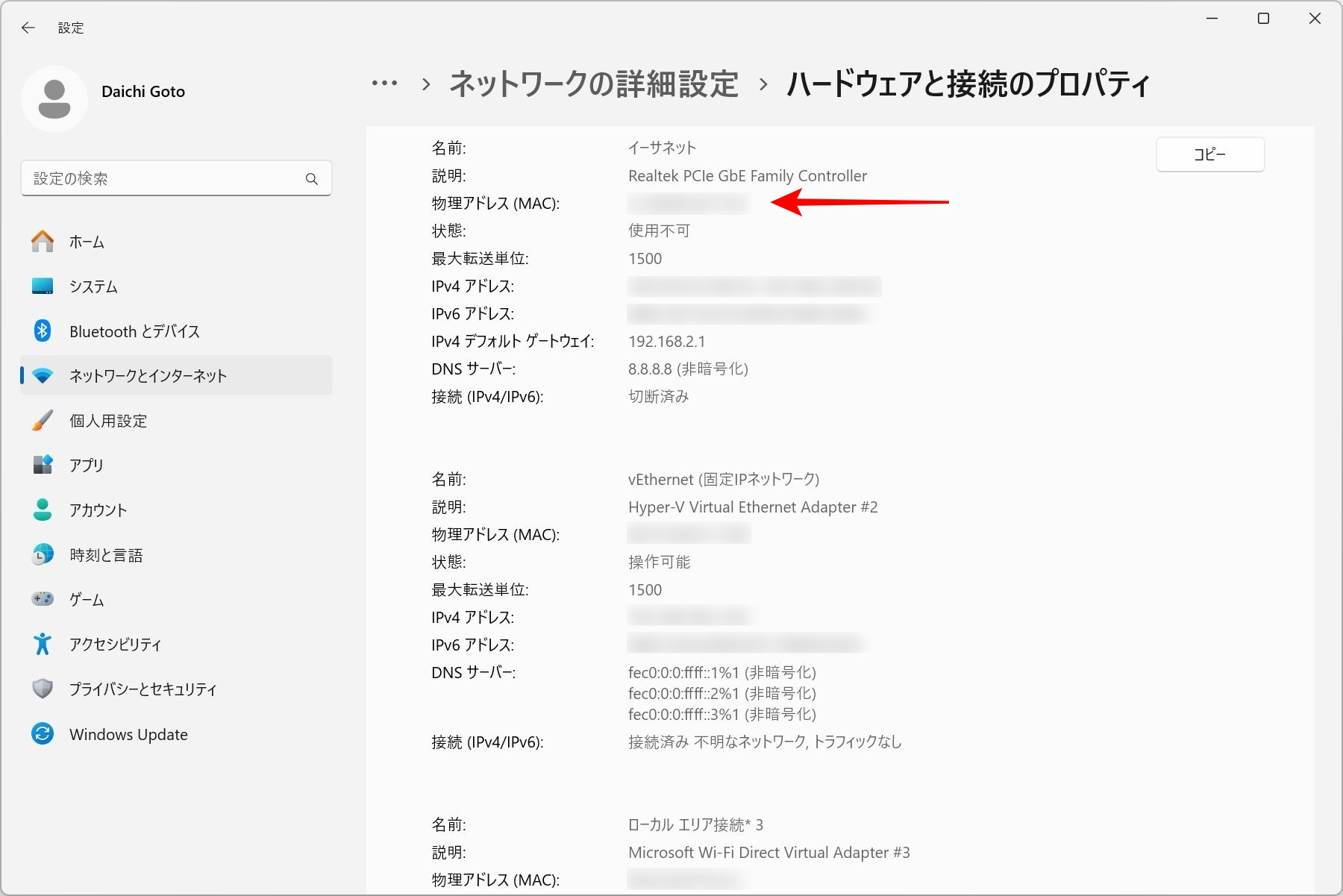The height and width of the screenshot is (896, 1343).
Task: Click the 使用不可 status value
Action: [x=660, y=231]
